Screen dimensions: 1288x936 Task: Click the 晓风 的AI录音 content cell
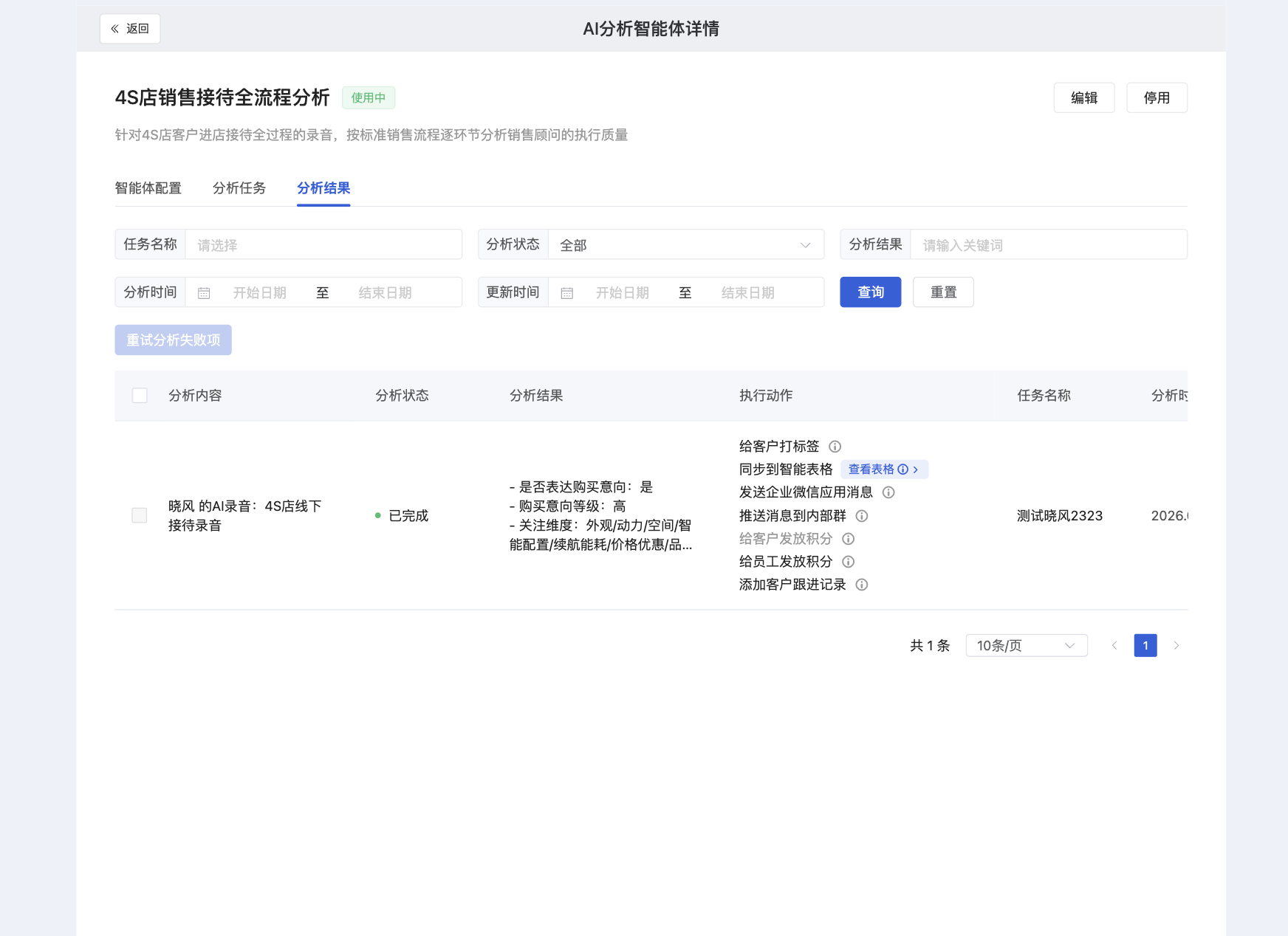coord(245,516)
